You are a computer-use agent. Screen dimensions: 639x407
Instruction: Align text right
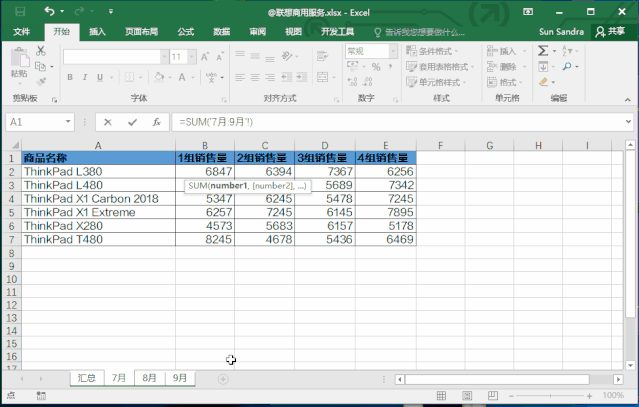(x=270, y=77)
